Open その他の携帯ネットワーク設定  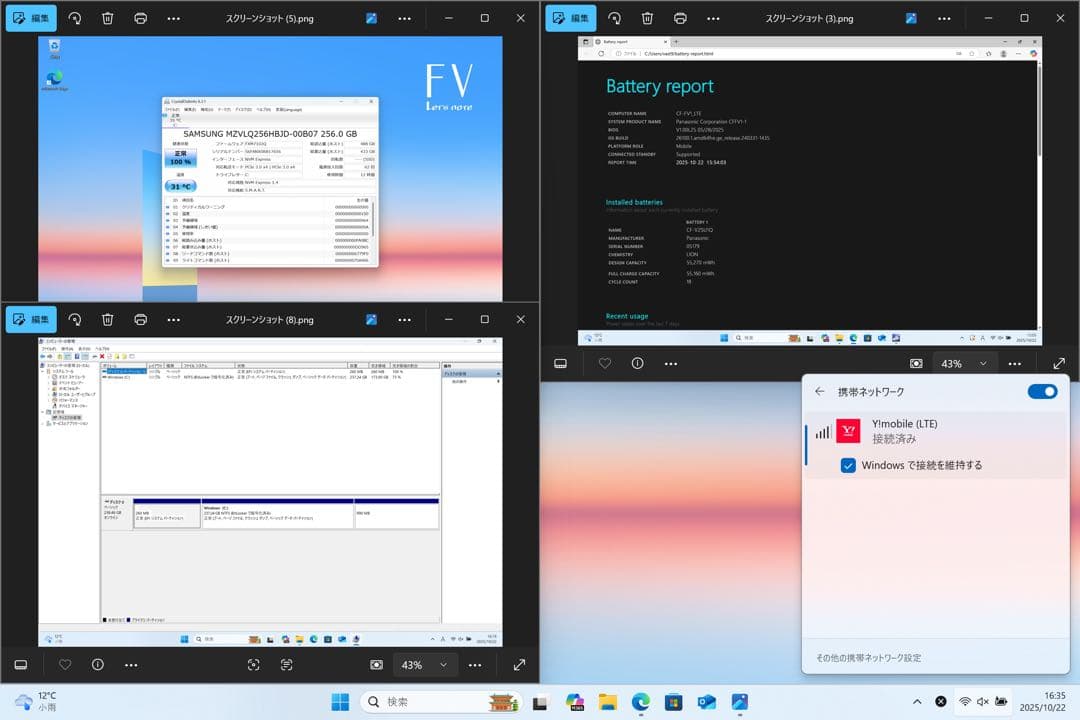coord(867,657)
